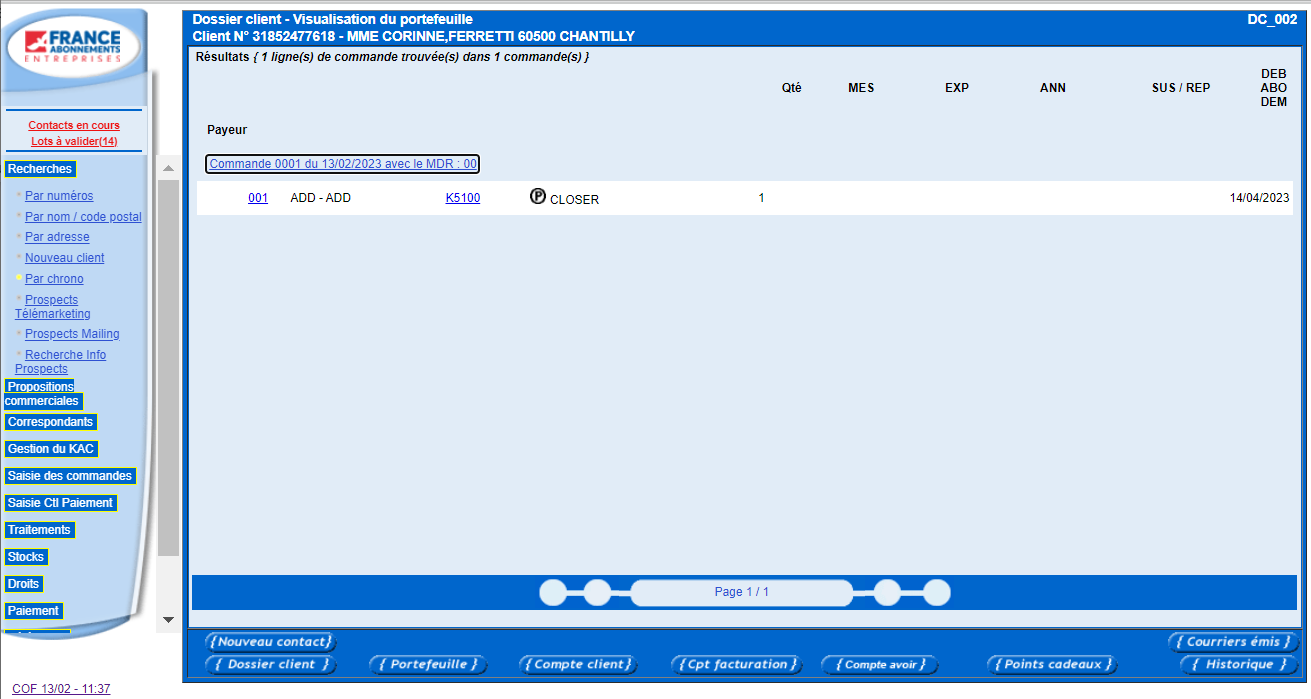Screen dimensions: 1311x699
Task: Go to the next page pagination circle
Action: [887, 592]
